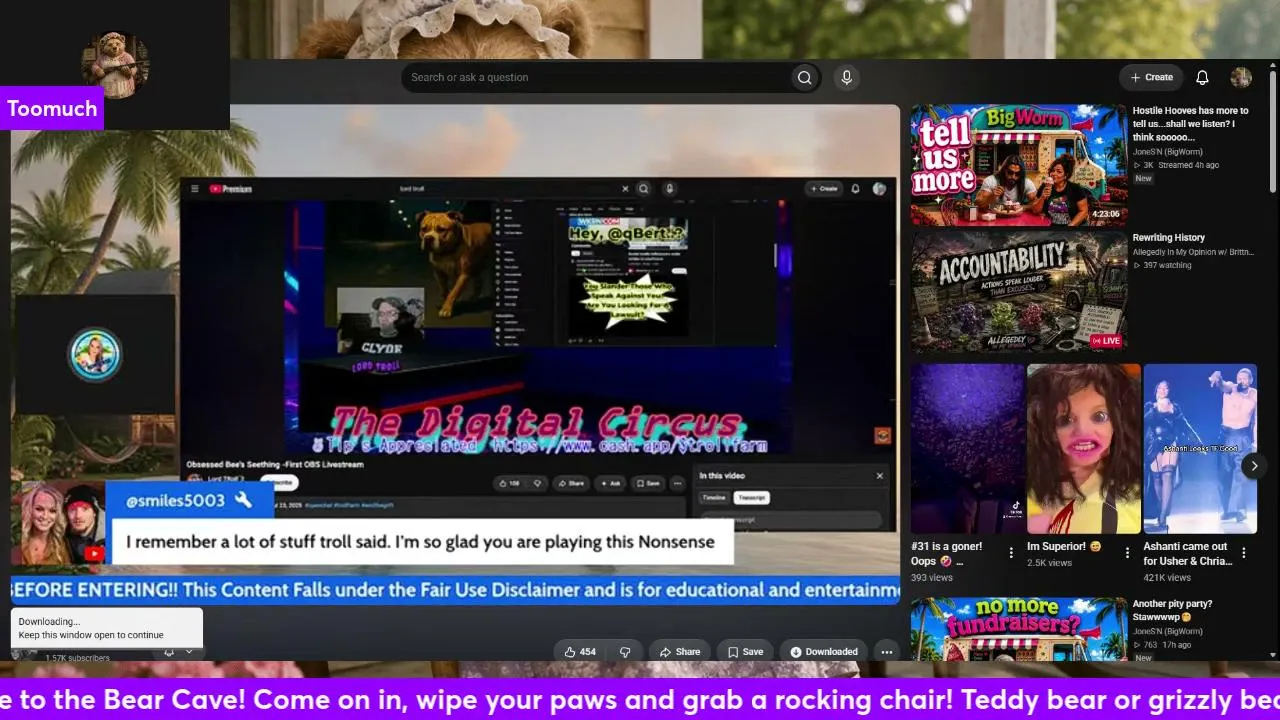Play the 'Im Superior!' short thumbnail
This screenshot has height=720, width=1280.
(x=1084, y=448)
